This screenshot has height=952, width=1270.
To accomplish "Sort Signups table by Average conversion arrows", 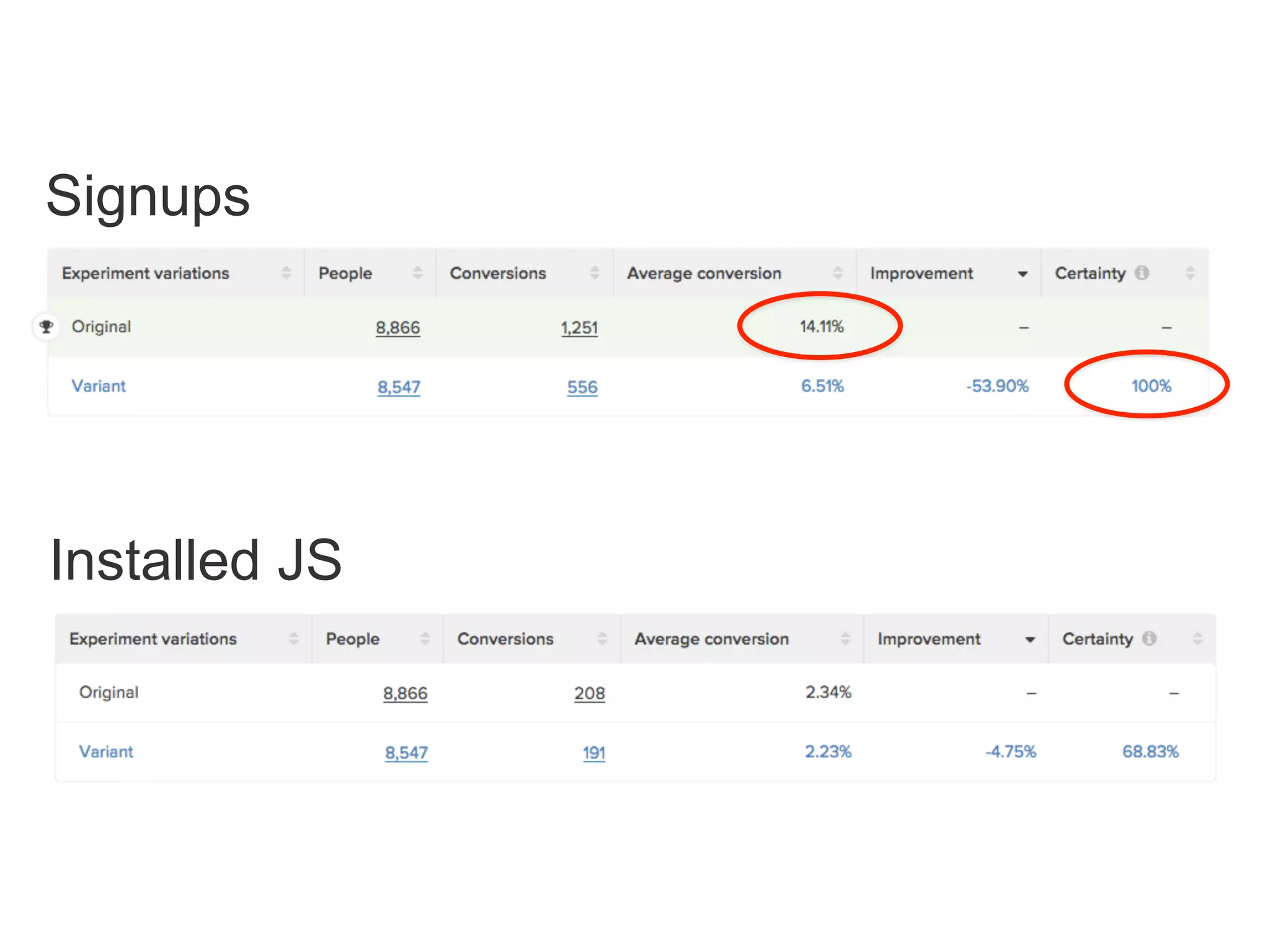I will (x=838, y=273).
